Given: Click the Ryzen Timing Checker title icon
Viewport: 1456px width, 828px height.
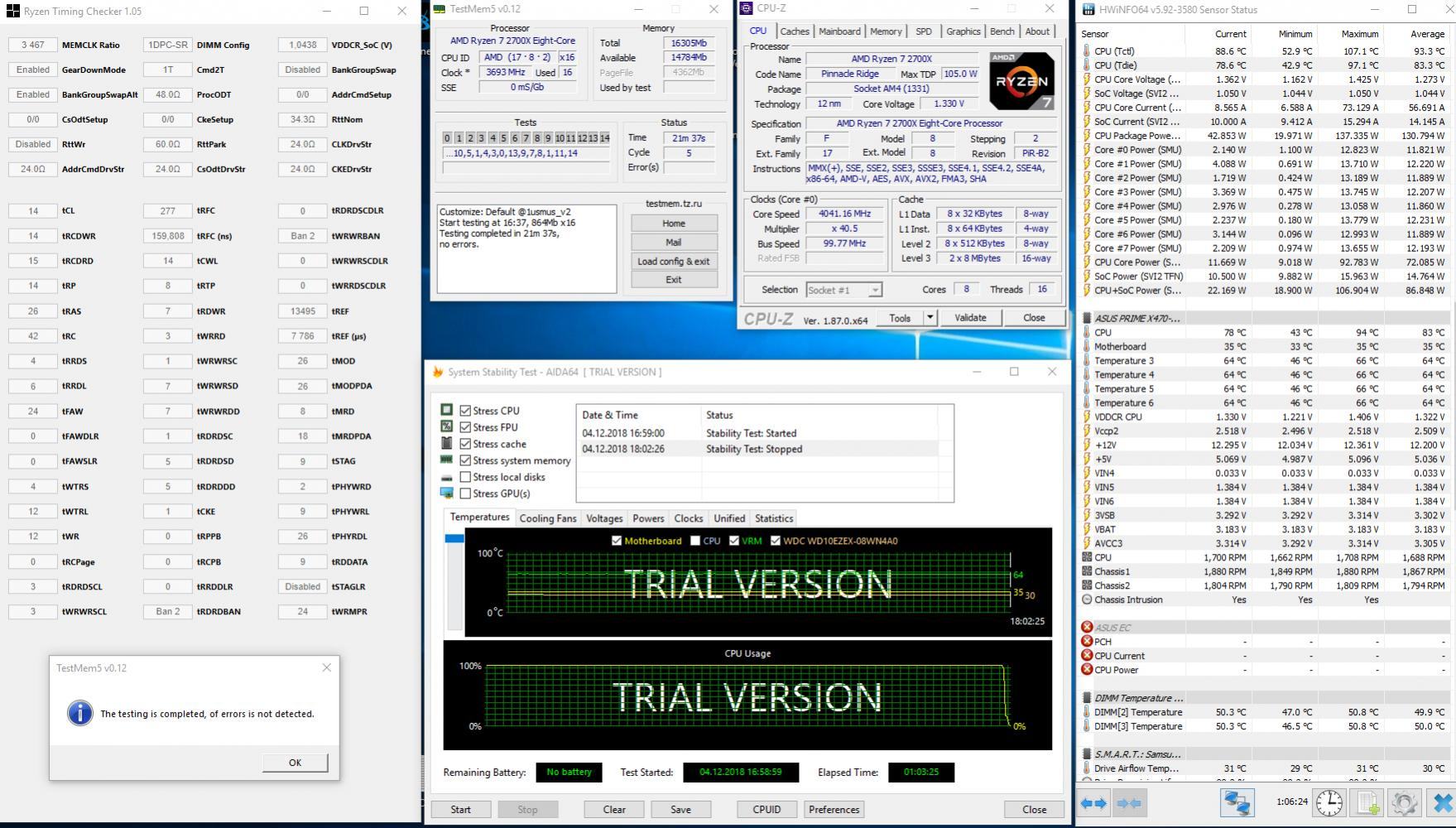Looking at the screenshot, I should click(12, 12).
